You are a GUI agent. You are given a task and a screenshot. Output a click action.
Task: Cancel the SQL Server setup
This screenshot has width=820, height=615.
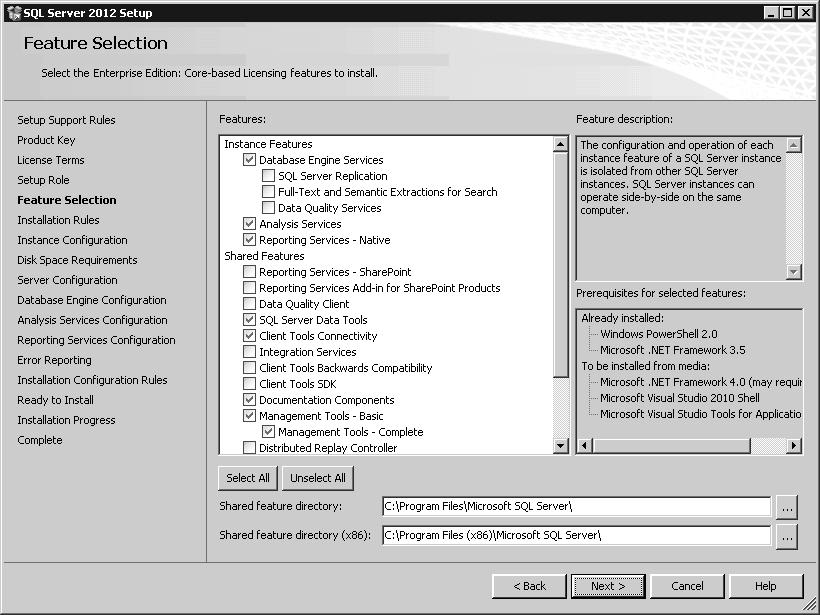click(687, 586)
